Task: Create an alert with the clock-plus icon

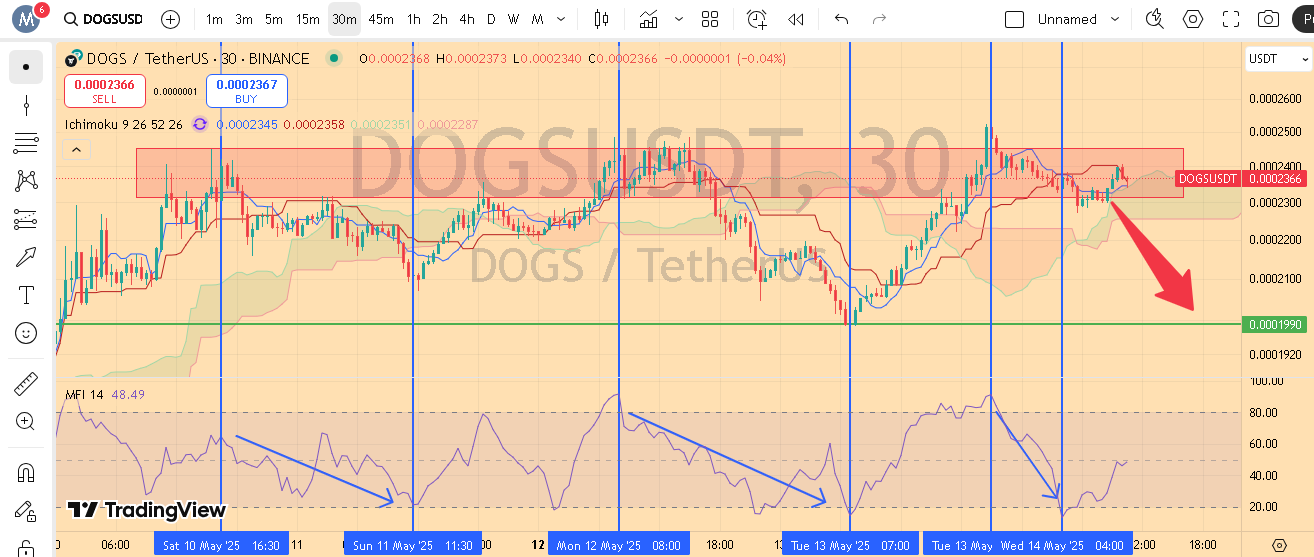Action: (x=757, y=19)
